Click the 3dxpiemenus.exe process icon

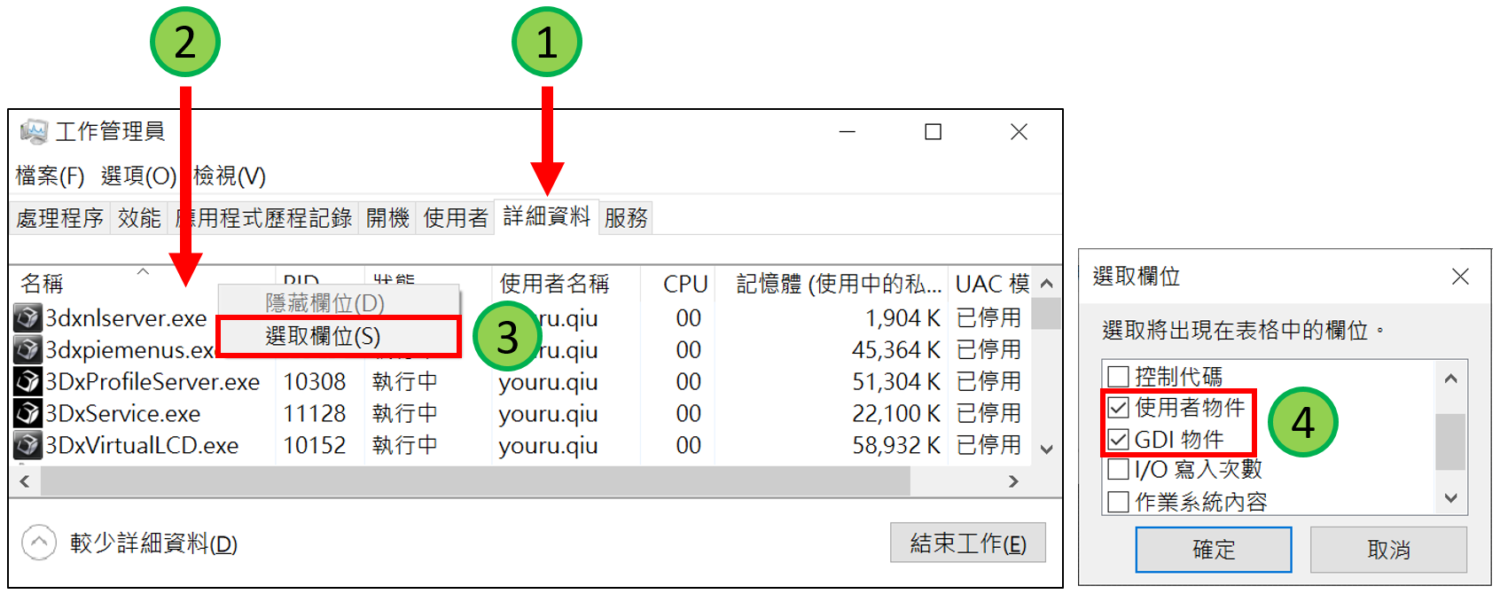tap(27, 350)
